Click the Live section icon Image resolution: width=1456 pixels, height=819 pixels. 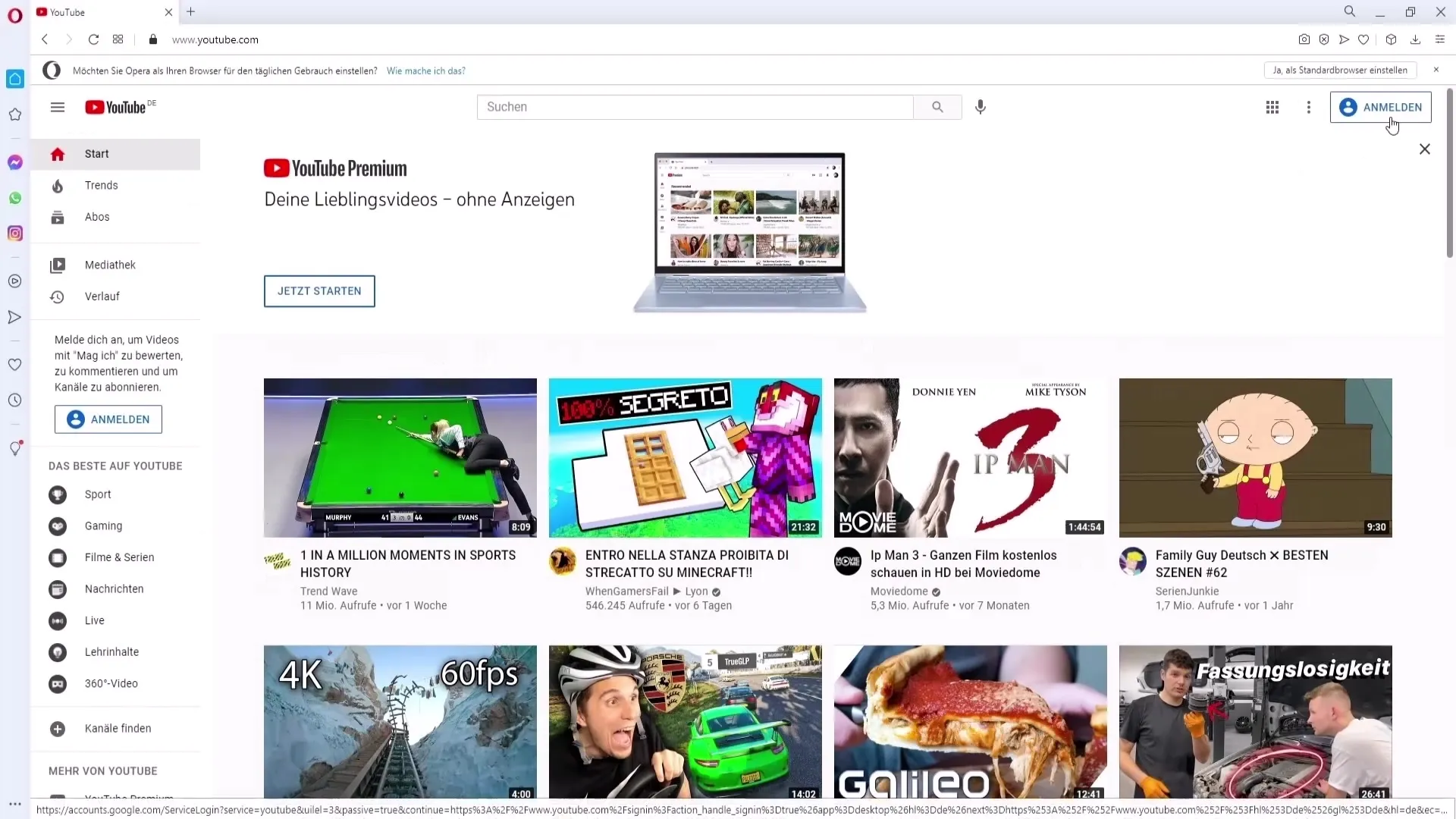pyautogui.click(x=57, y=620)
